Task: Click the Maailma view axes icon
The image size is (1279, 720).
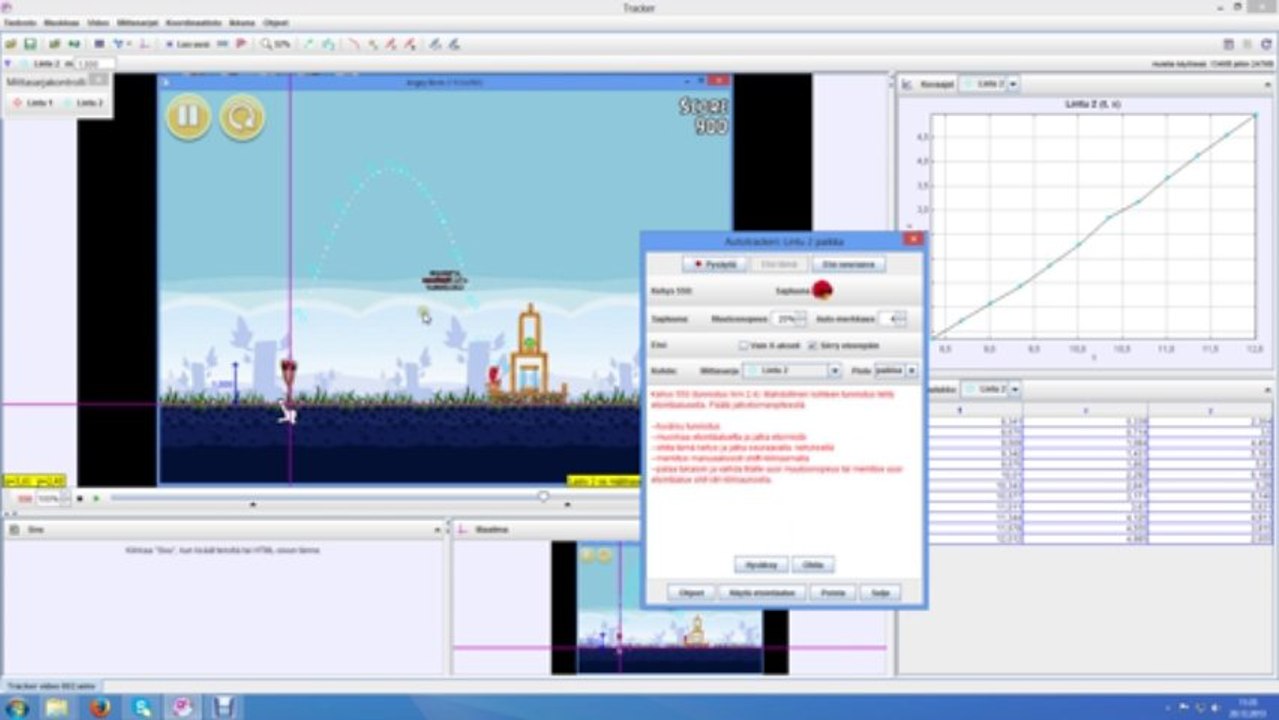Action: coord(463,529)
